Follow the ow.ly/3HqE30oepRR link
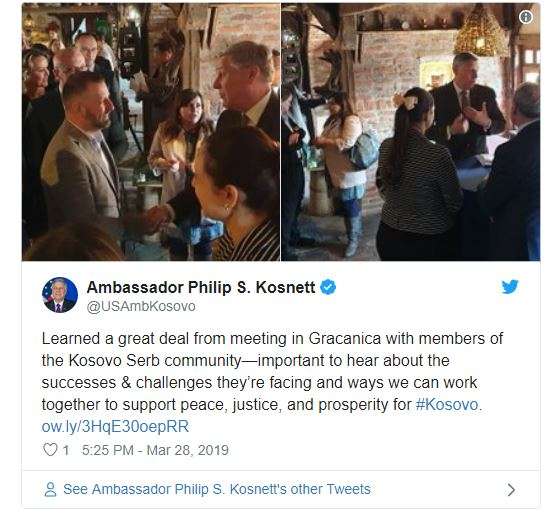Image resolution: width=555 pixels, height=513 pixels. [115, 426]
